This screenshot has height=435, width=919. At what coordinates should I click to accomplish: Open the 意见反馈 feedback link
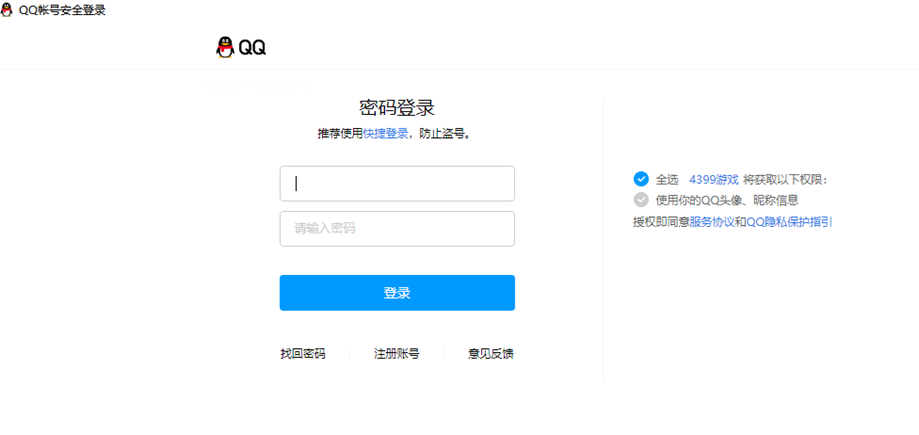coord(491,354)
